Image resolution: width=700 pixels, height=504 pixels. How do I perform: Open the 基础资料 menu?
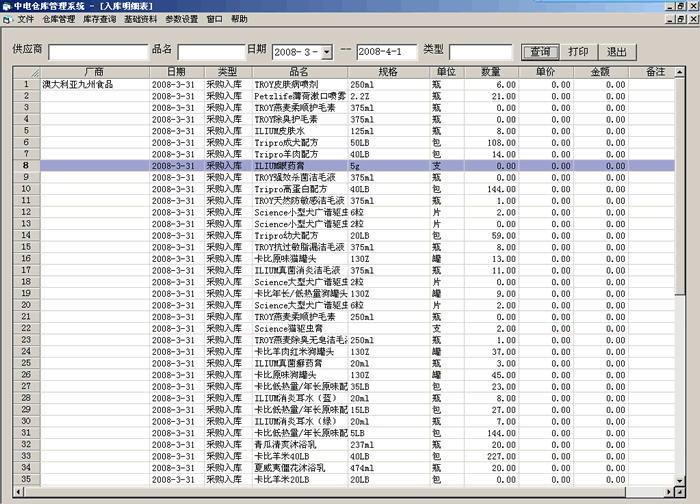(x=141, y=19)
